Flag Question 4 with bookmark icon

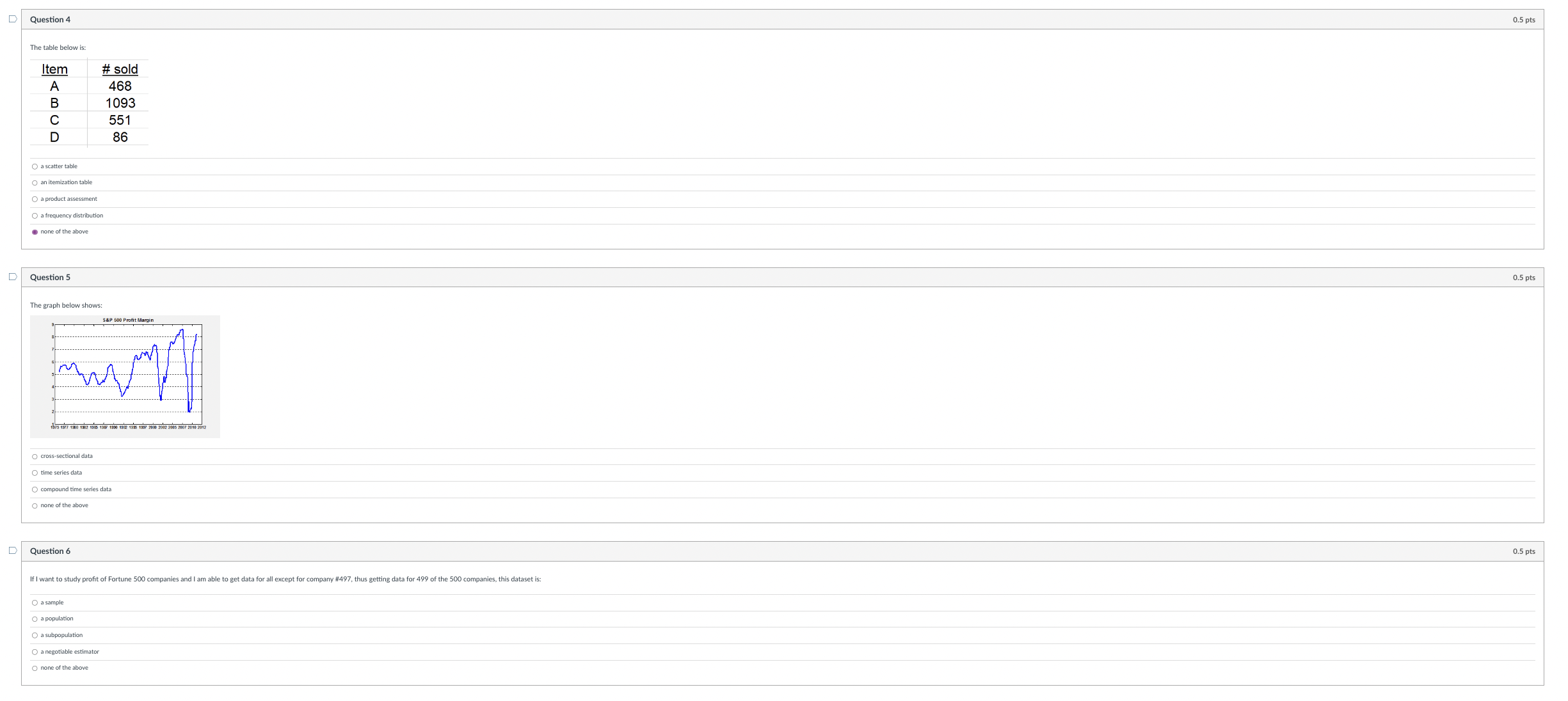tap(12, 19)
